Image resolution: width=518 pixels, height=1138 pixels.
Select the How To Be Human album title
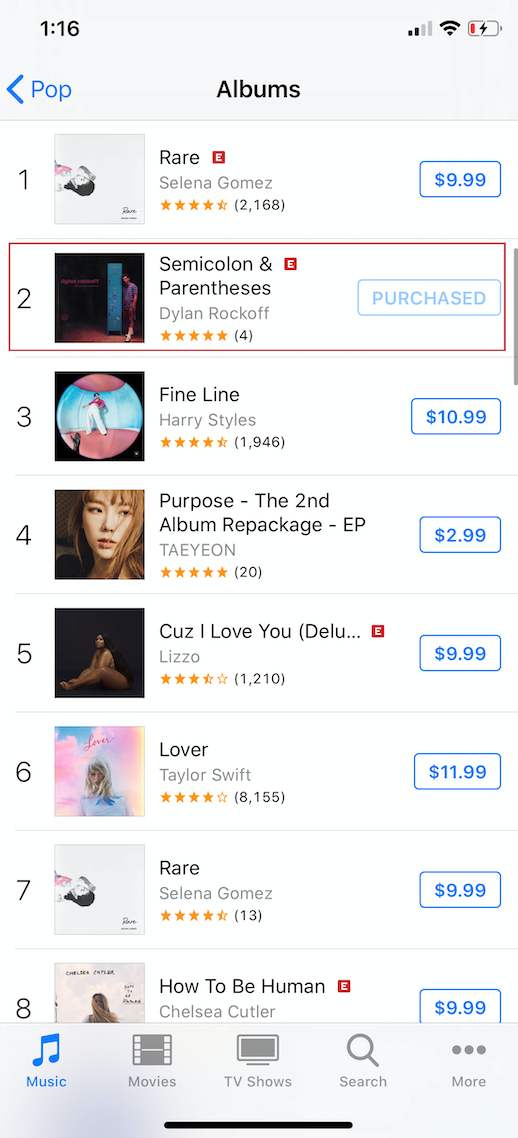click(242, 986)
